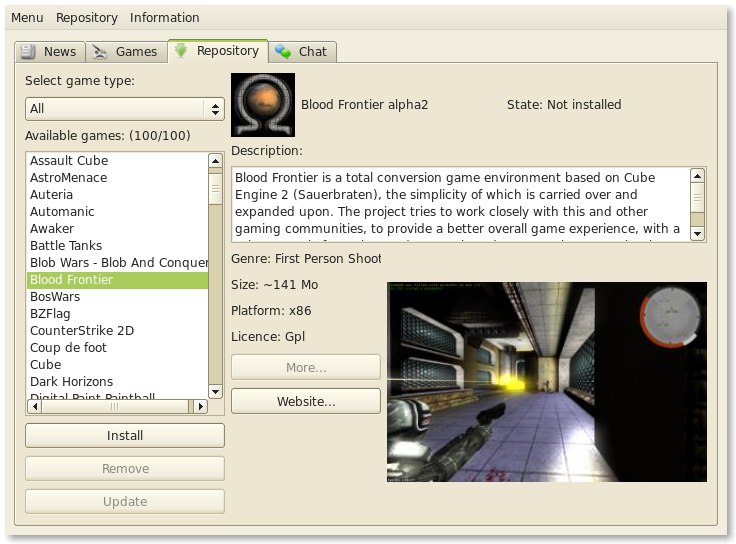The height and width of the screenshot is (544, 736).
Task: Click games list scroll left arrow
Action: click(35, 406)
